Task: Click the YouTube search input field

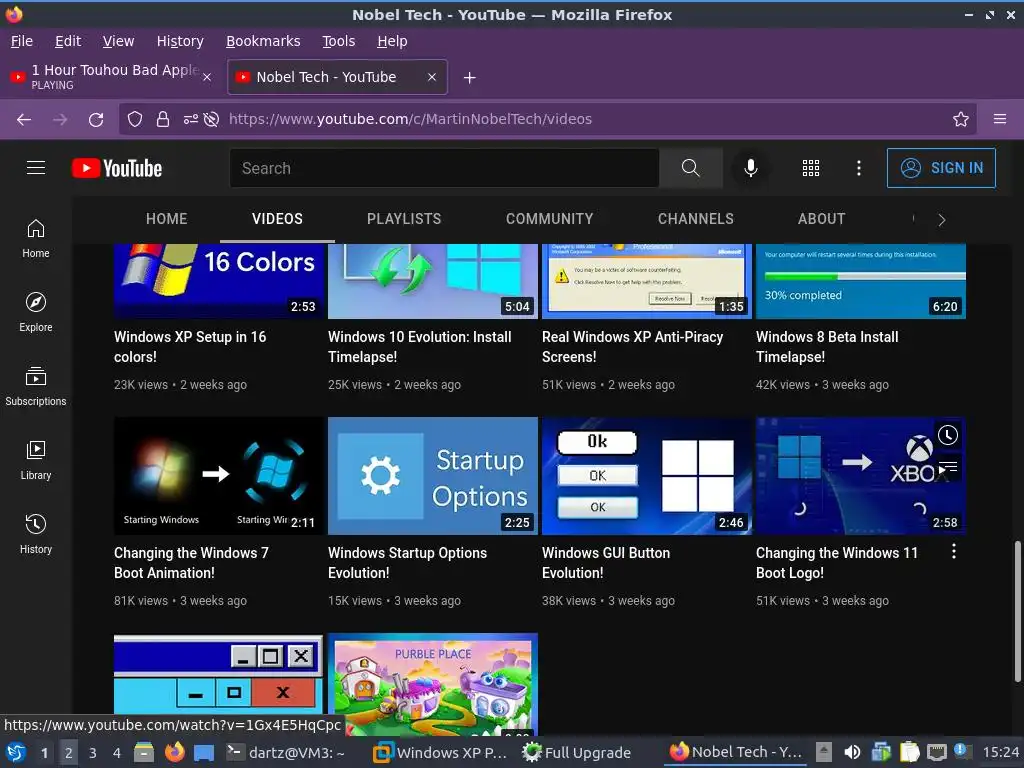Action: pos(444,168)
